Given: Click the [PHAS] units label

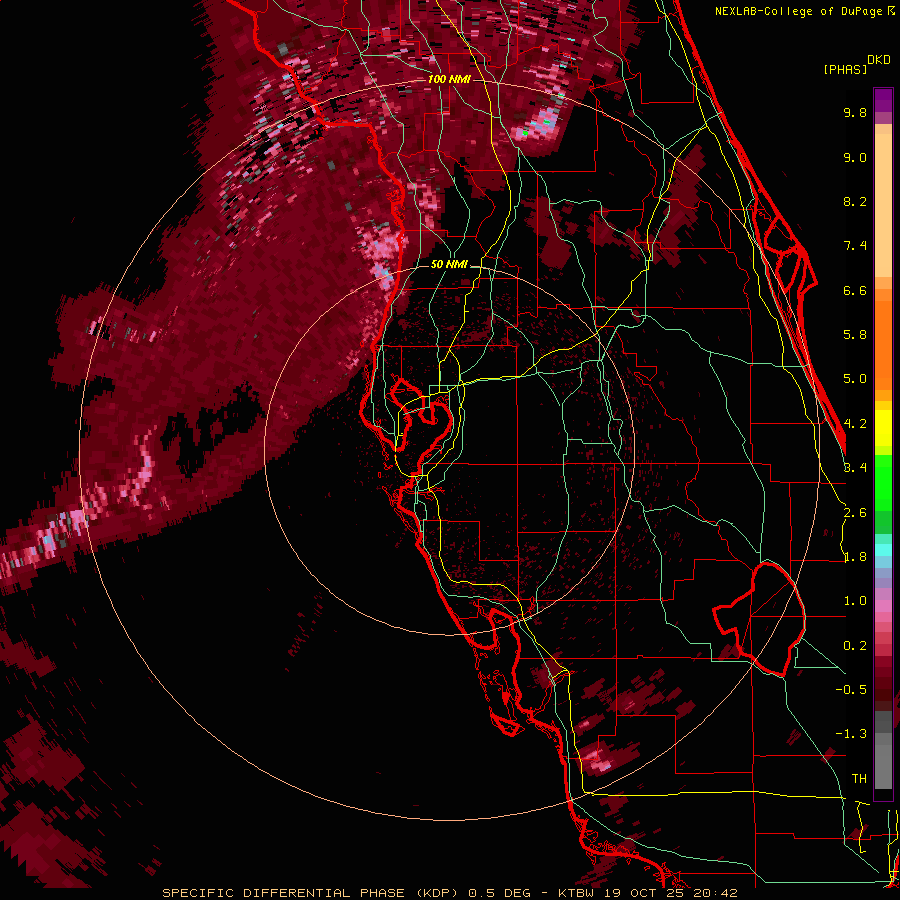Looking at the screenshot, I should pos(845,70).
